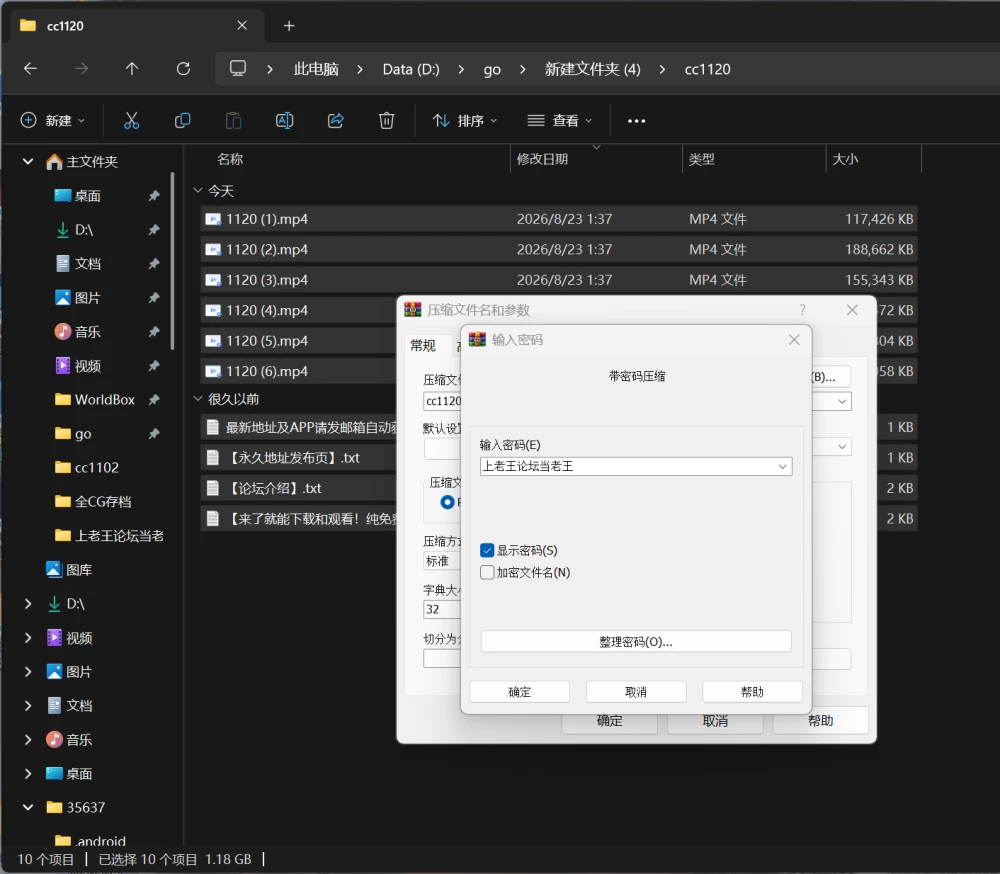This screenshot has height=874, width=1000.
Task: Click the Share icon in toolbar
Action: coord(335,121)
